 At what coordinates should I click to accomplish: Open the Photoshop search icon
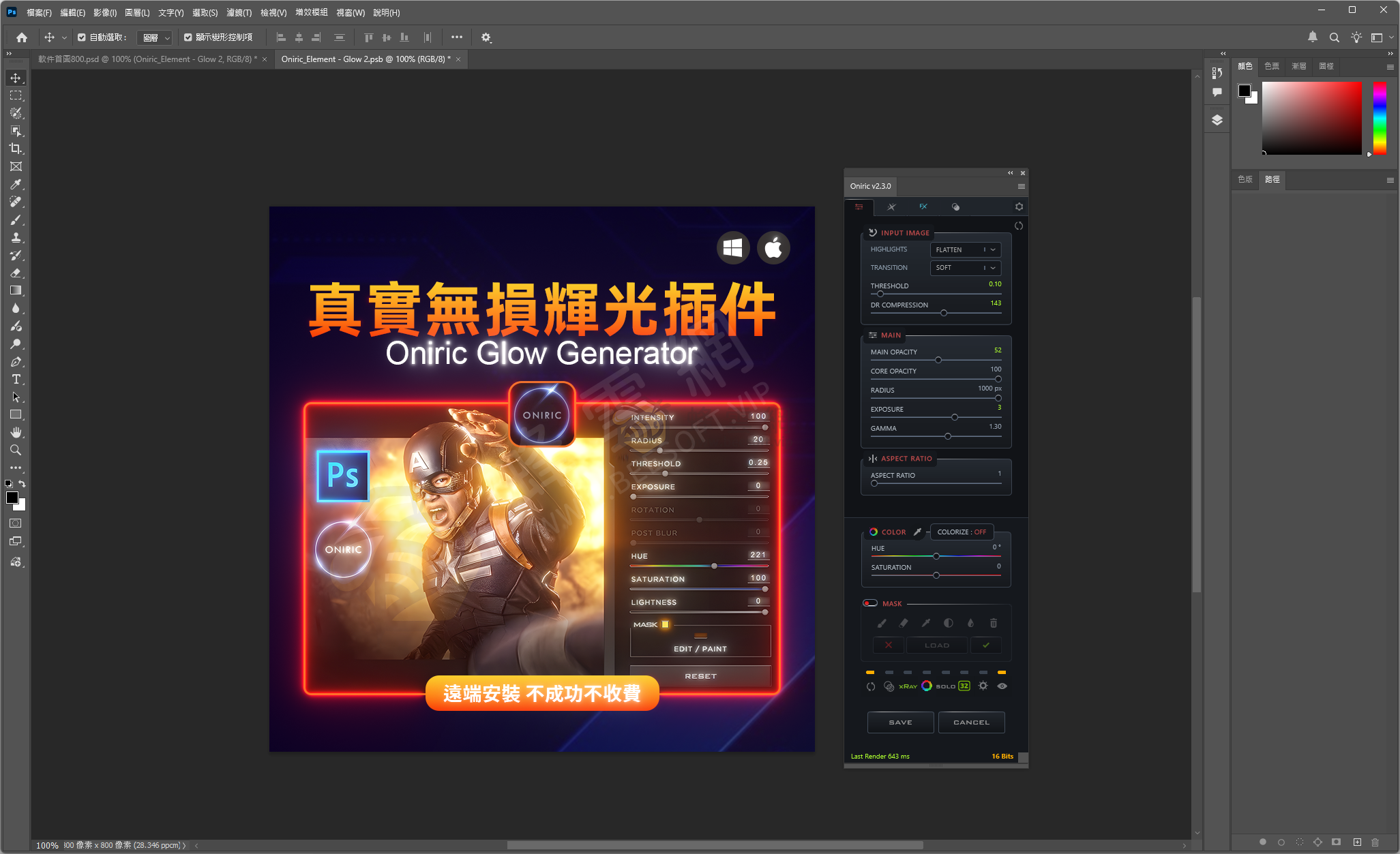tap(1335, 37)
